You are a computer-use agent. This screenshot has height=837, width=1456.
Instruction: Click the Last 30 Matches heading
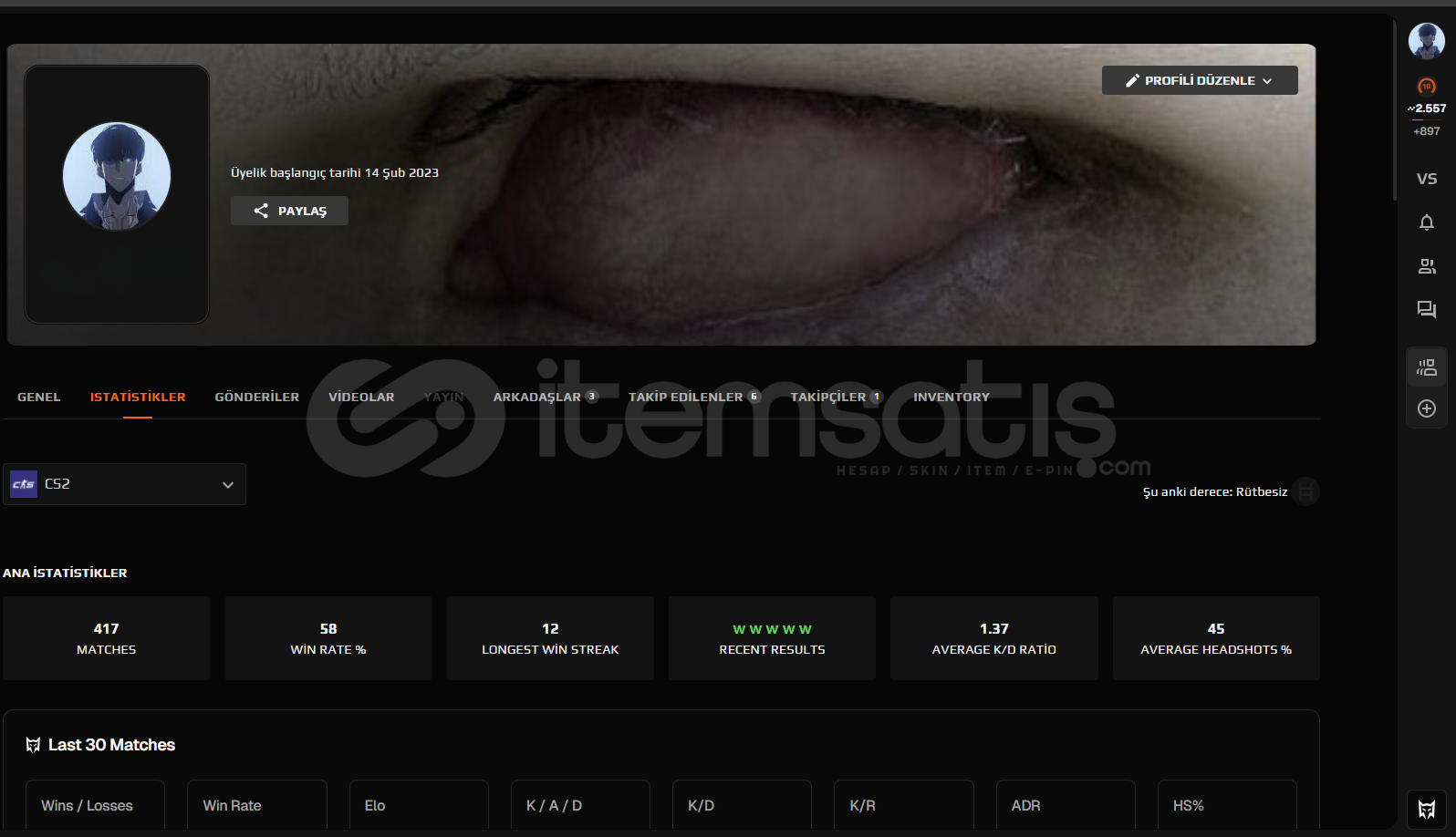click(x=111, y=745)
